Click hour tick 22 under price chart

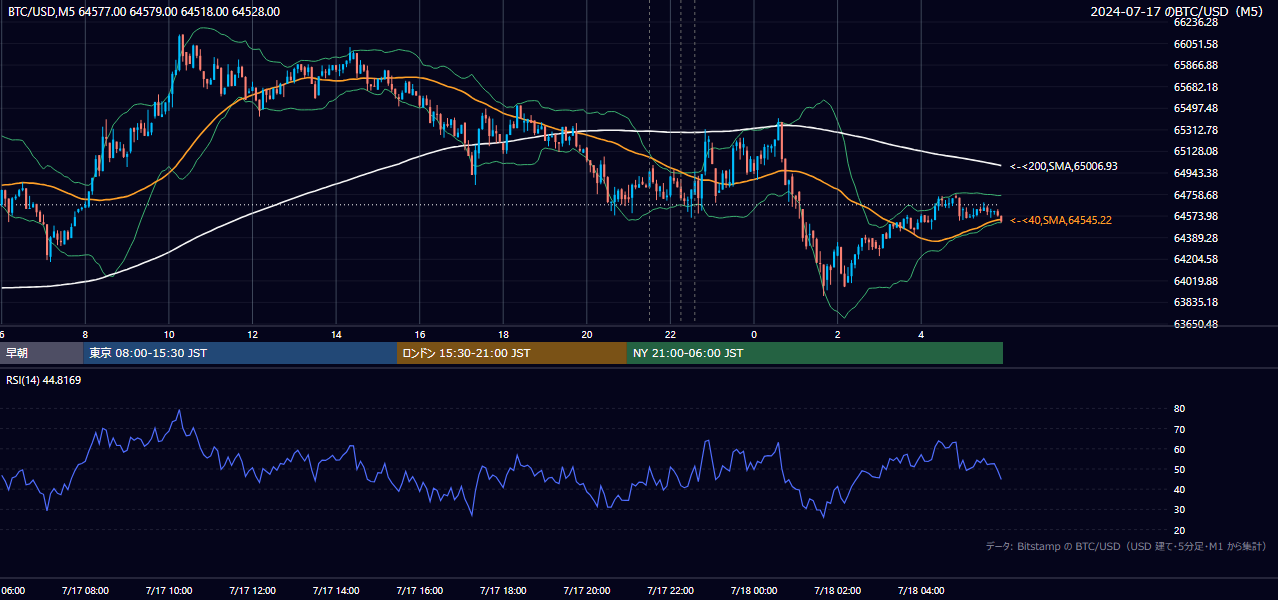point(671,334)
